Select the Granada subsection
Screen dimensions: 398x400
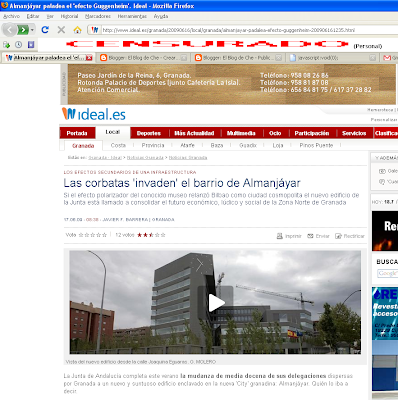point(83,146)
